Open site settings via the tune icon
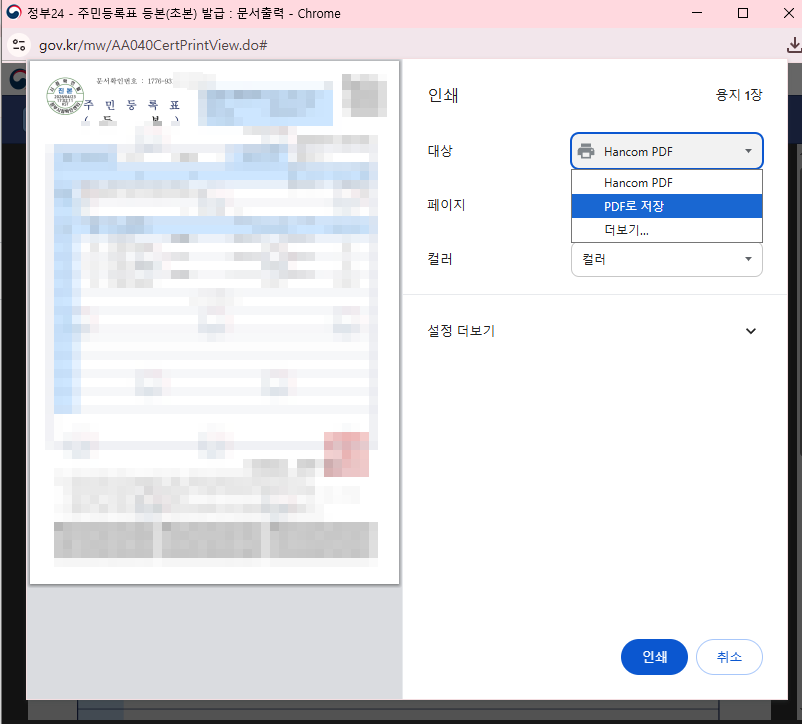The height and width of the screenshot is (724, 802). pyautogui.click(x=20, y=44)
